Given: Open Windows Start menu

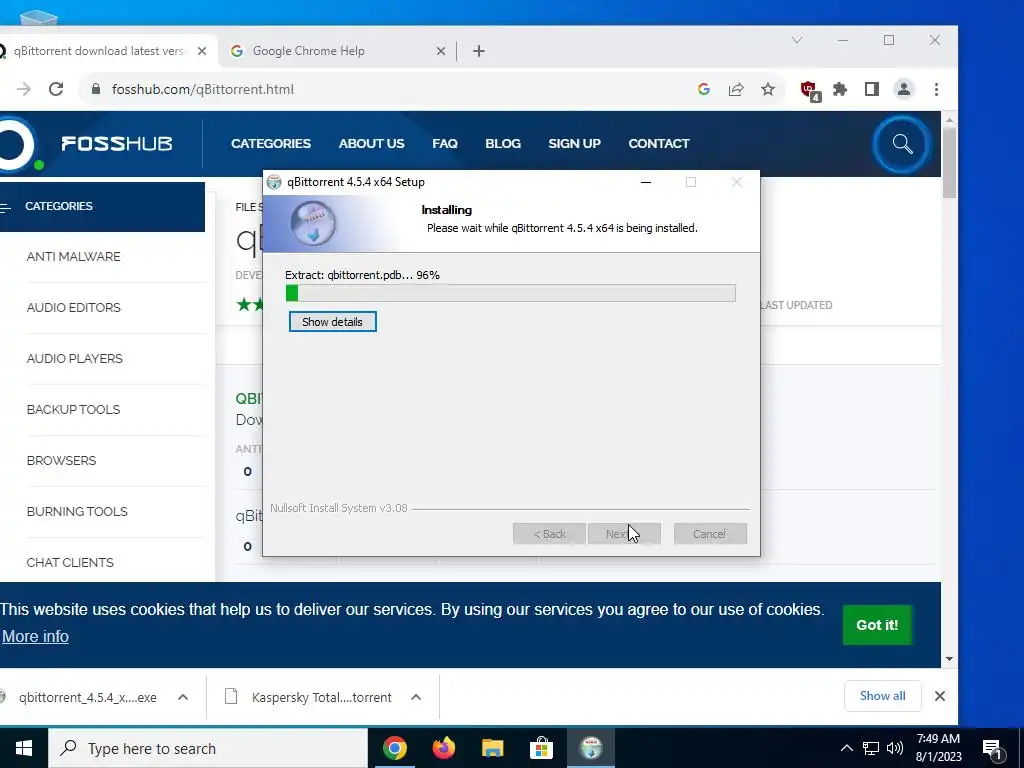Looking at the screenshot, I should [x=24, y=748].
